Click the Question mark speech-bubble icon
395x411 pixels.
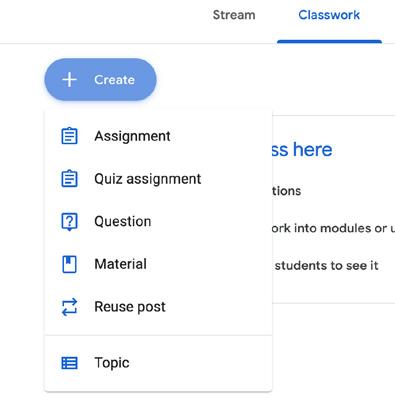(69, 222)
